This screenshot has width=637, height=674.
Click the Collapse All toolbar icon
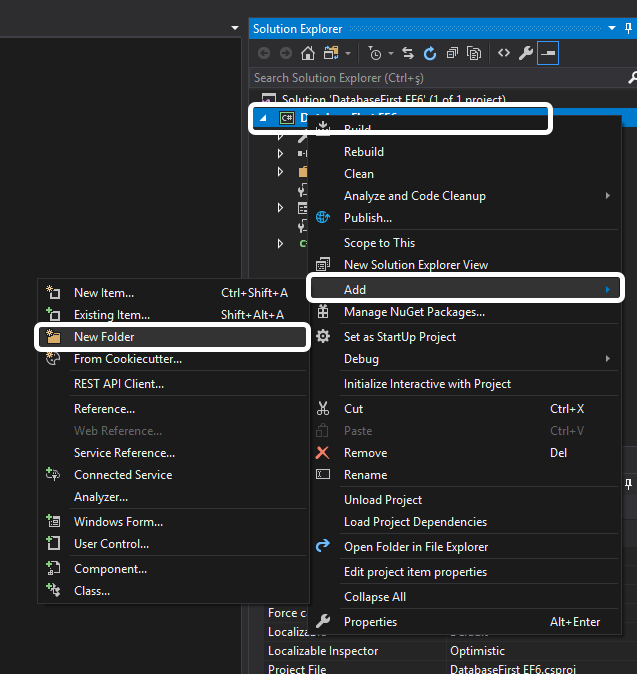(452, 53)
